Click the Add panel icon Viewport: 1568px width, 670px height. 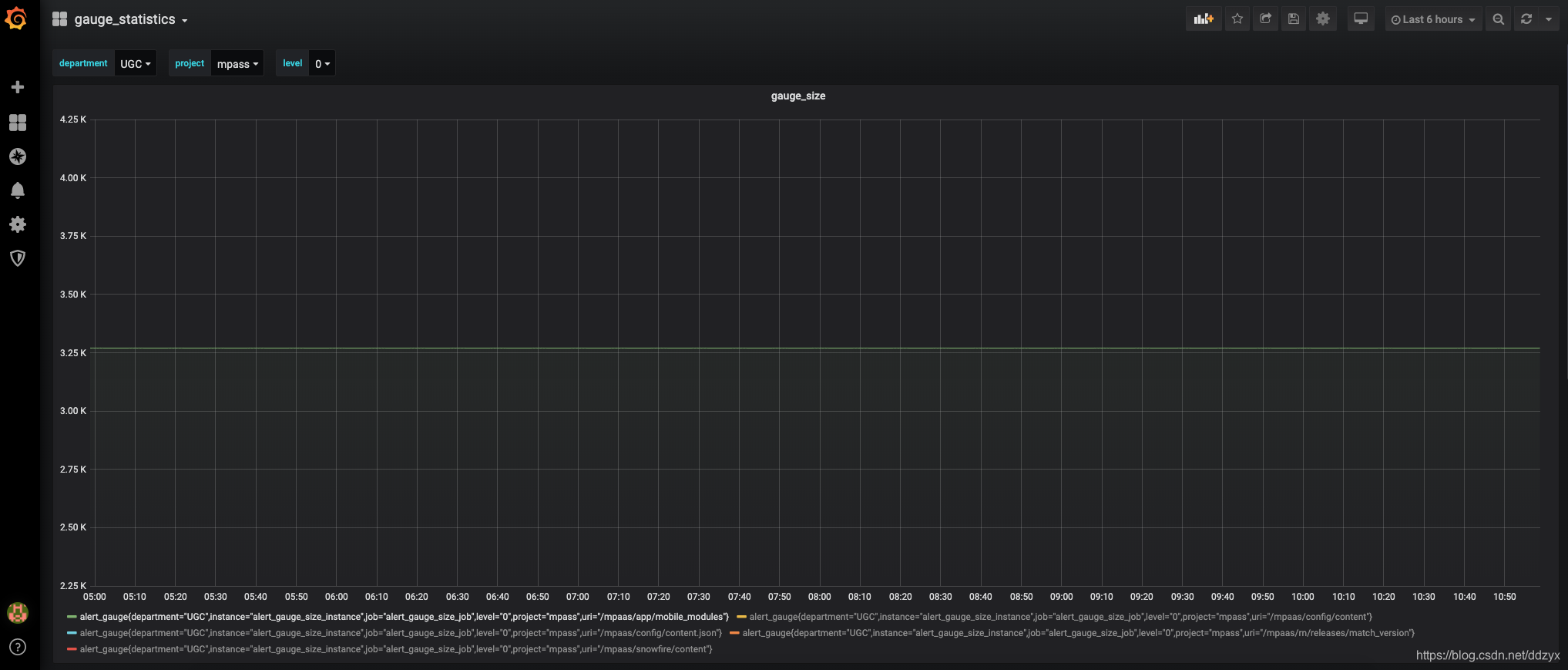[1204, 19]
